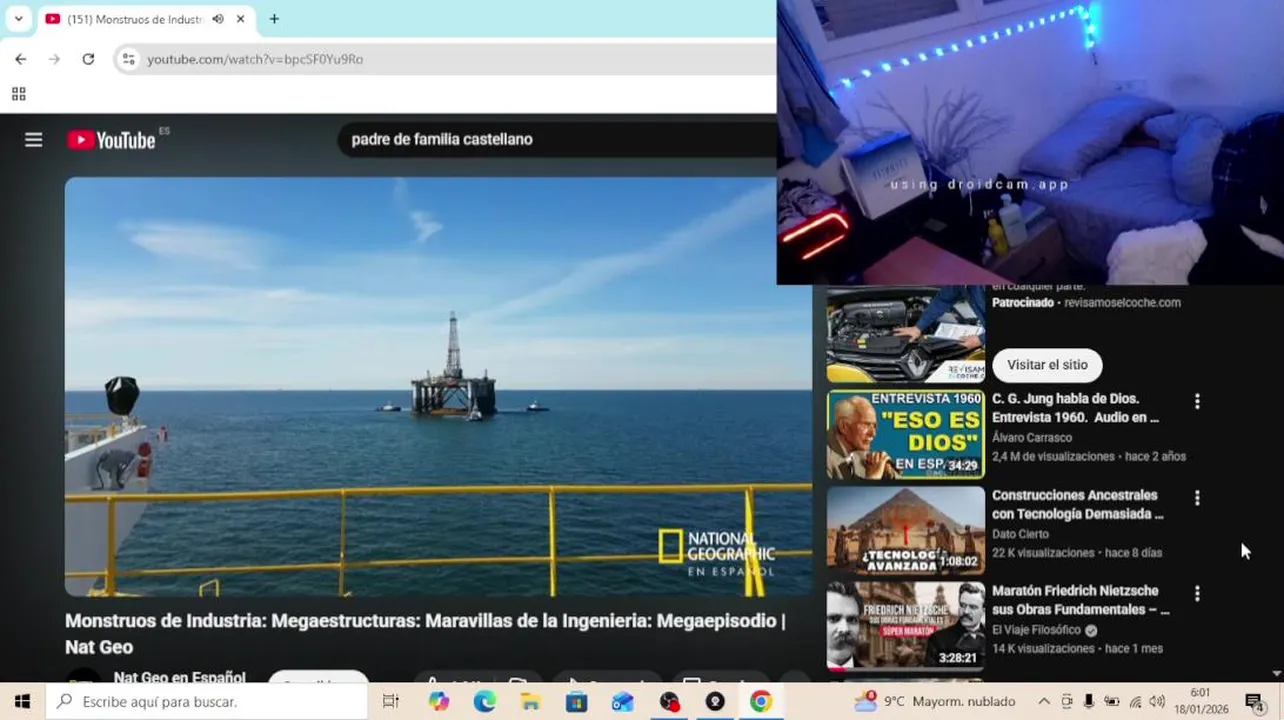Click the main video player
Image resolution: width=1284 pixels, height=720 pixels.
438,387
